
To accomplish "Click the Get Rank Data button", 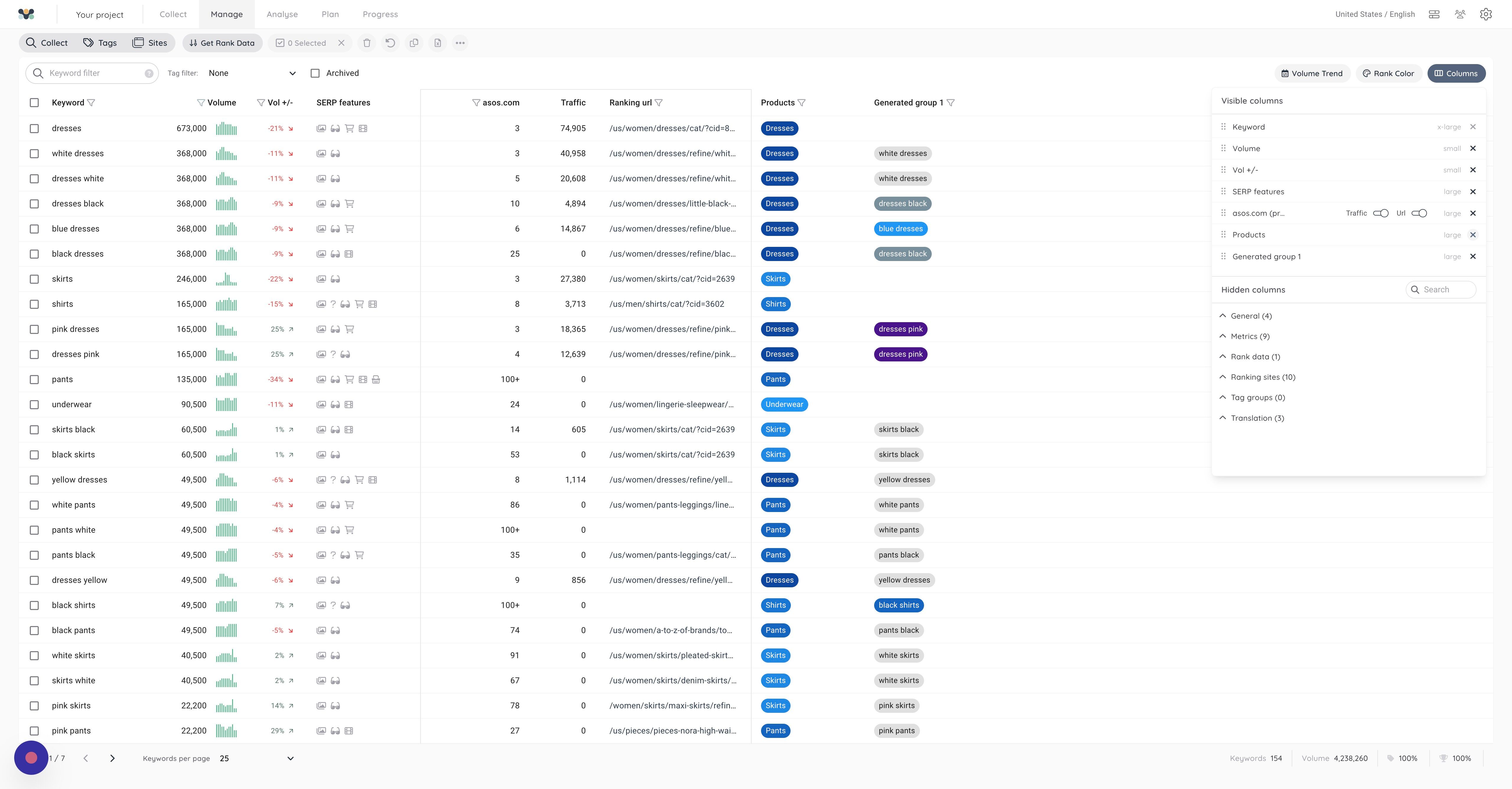I will pos(222,43).
